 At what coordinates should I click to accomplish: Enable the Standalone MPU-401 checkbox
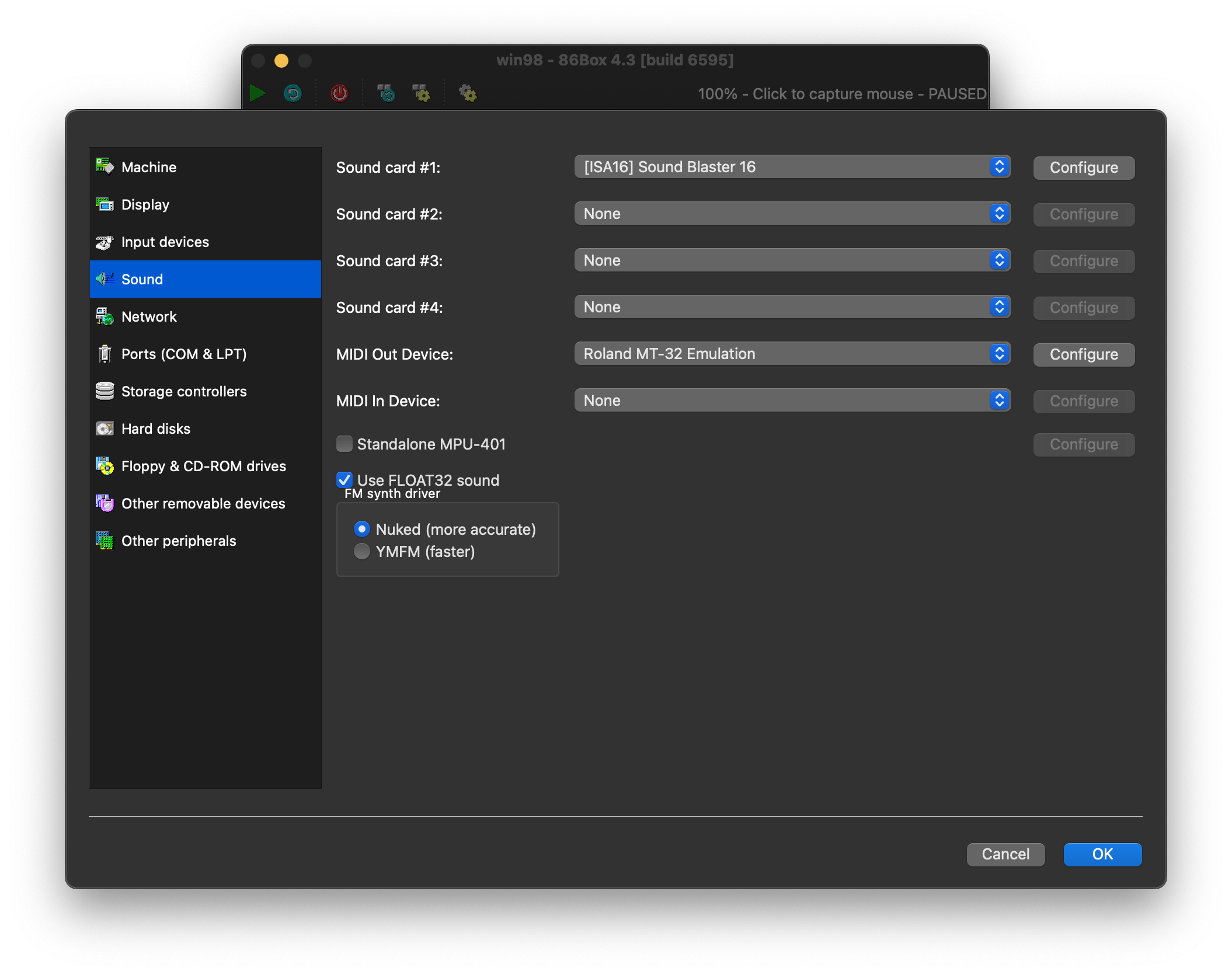344,444
